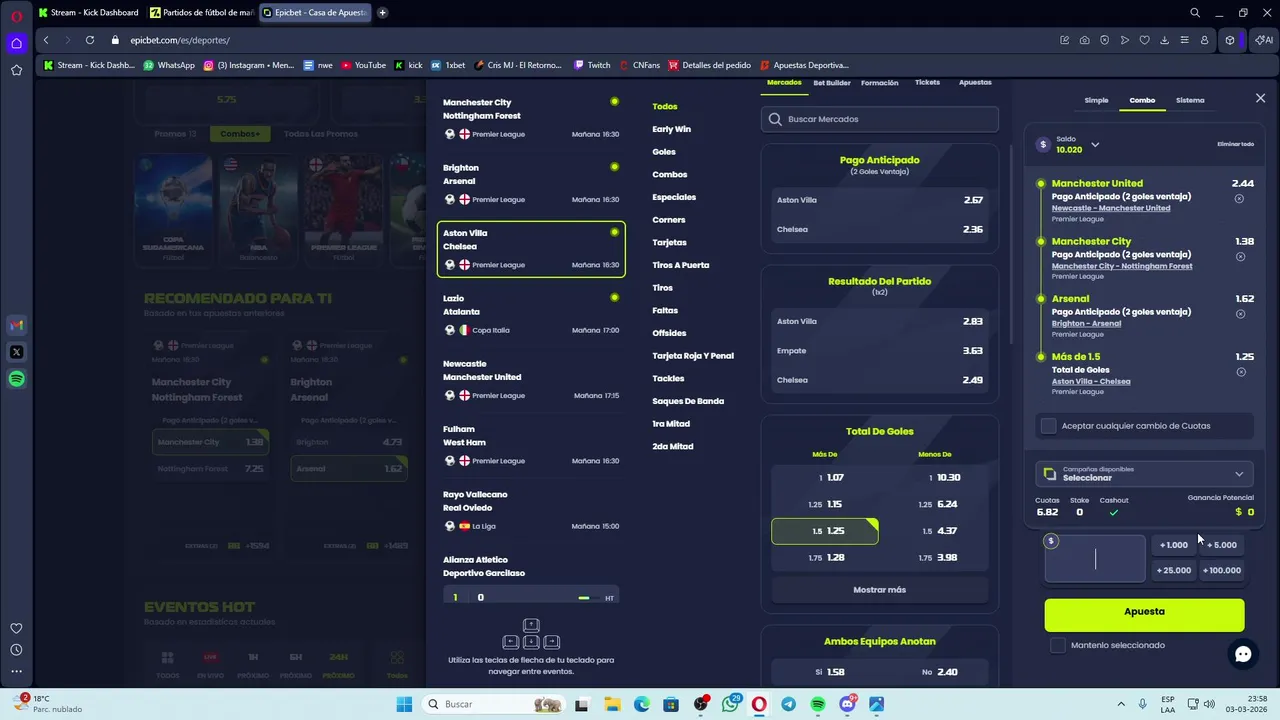Close the bet slip panel
The width and height of the screenshot is (1280, 720).
(1260, 98)
